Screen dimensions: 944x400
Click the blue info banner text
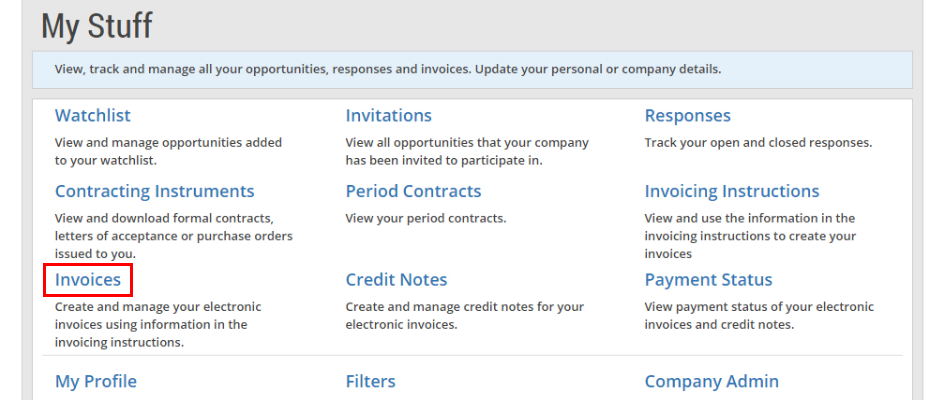[388, 69]
